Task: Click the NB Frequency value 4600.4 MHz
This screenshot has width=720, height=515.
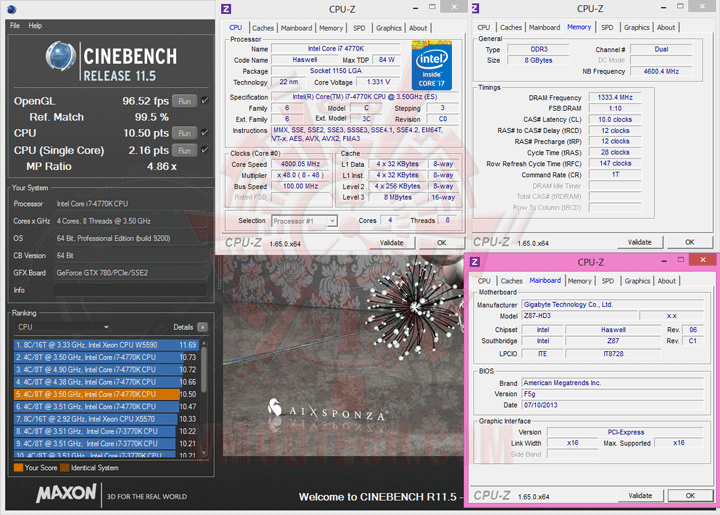Action: click(x=661, y=71)
